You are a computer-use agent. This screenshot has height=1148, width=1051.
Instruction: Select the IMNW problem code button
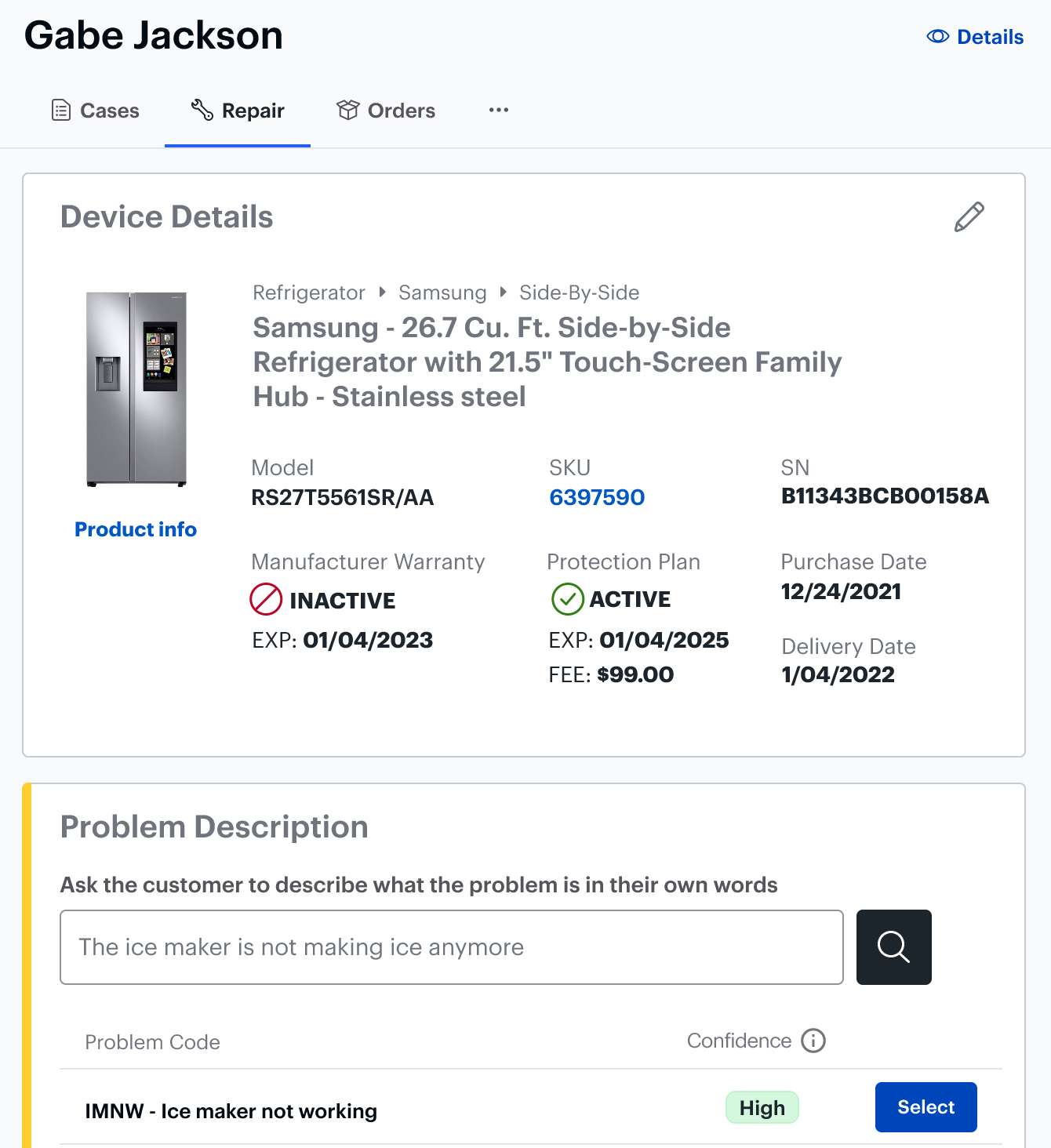point(926,1107)
